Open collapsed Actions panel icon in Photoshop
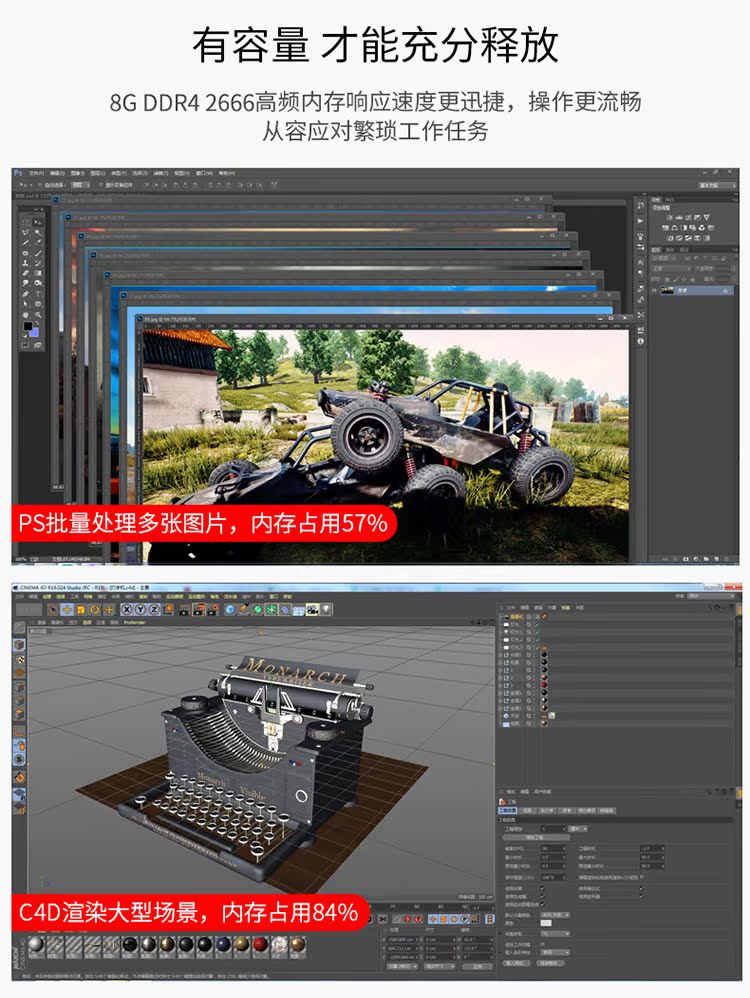This screenshot has width=750, height=998. coord(640,221)
